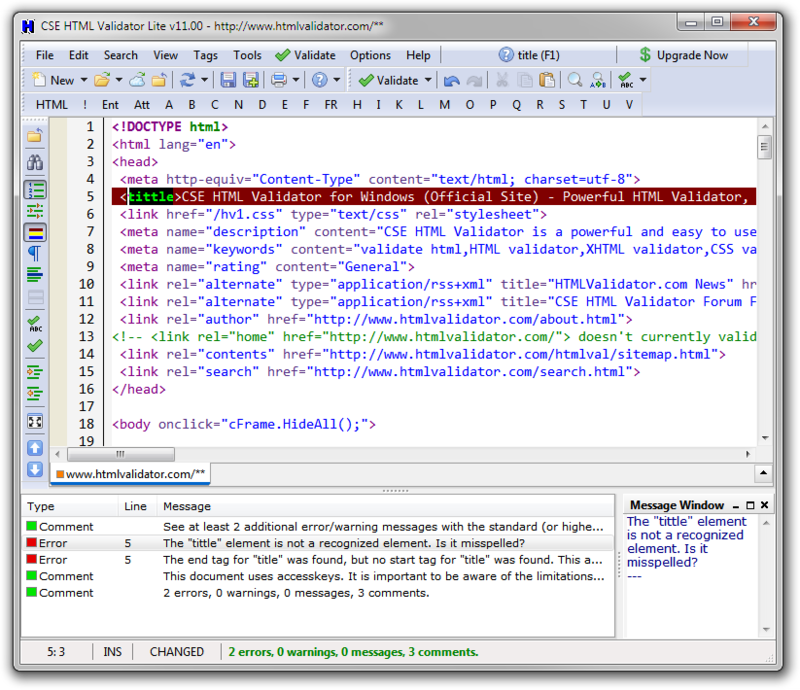Toggle the green code-folding lines icon

35,211
